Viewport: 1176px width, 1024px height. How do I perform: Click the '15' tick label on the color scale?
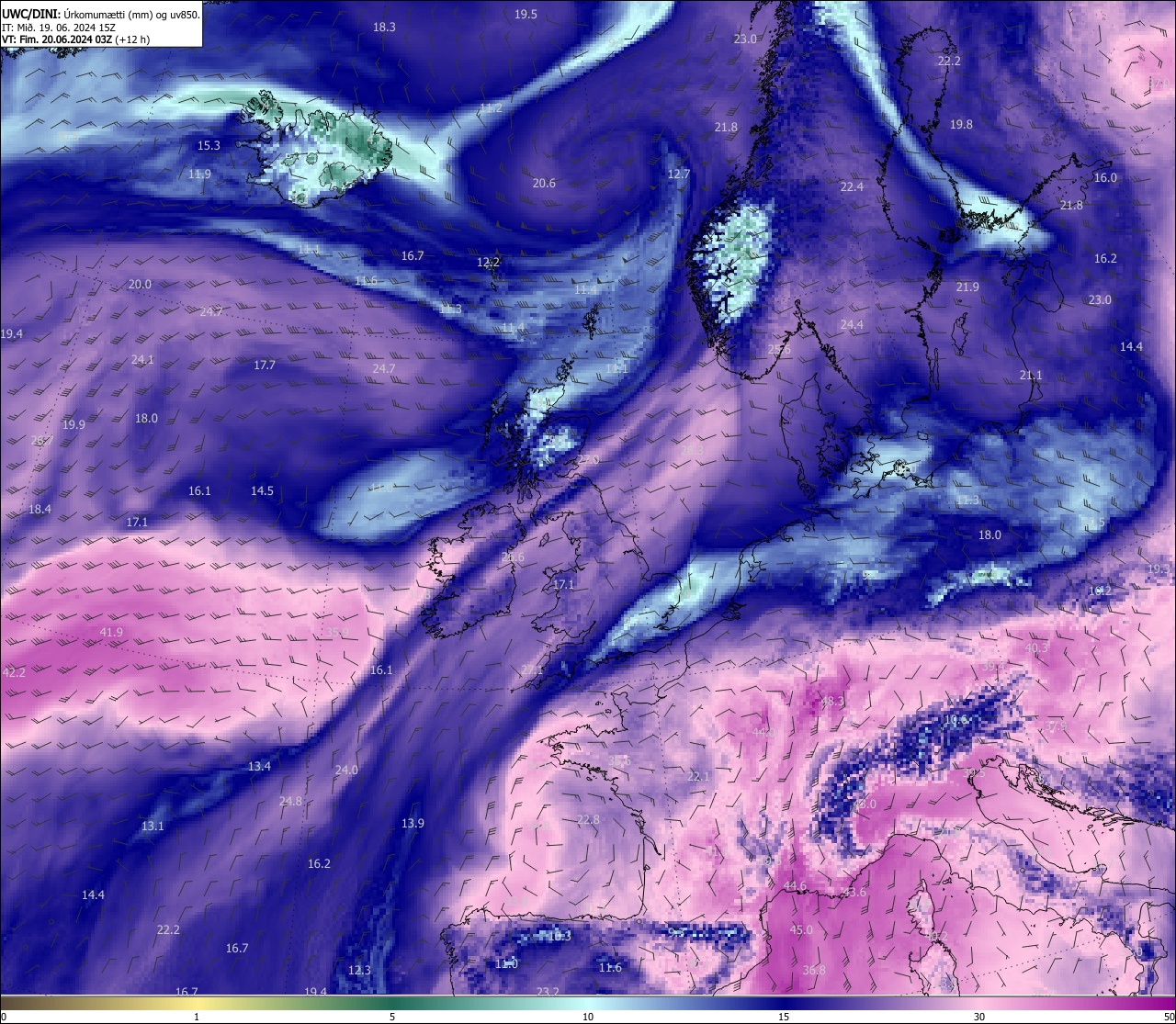[x=784, y=1017]
